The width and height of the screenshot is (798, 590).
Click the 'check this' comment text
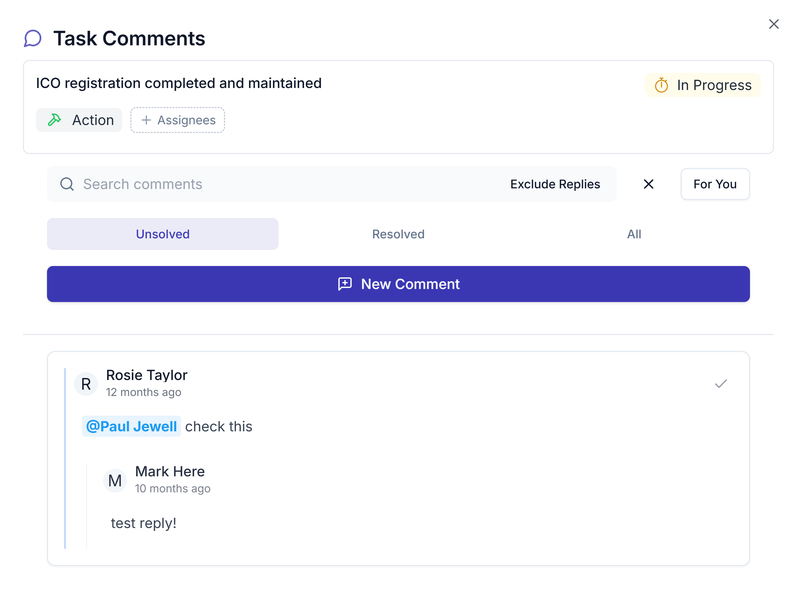[219, 427]
